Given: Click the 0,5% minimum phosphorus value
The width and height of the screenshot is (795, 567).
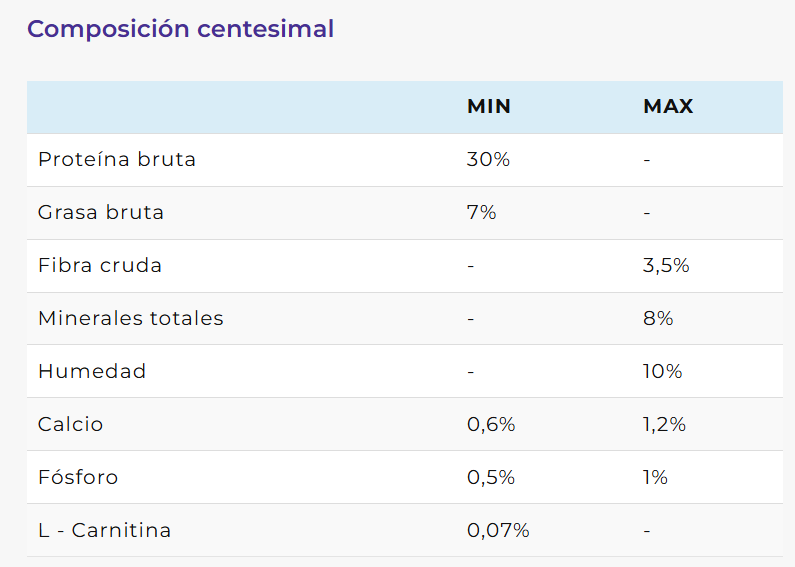Looking at the screenshot, I should (491, 478).
